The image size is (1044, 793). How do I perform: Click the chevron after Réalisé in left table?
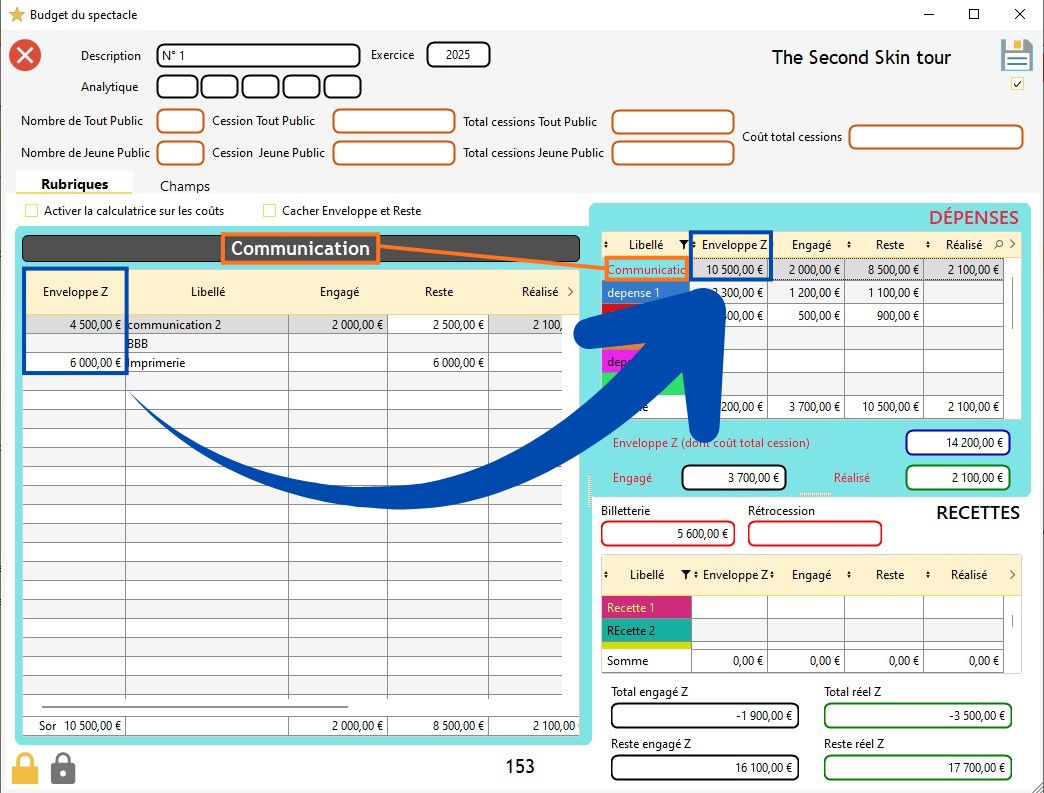click(571, 292)
